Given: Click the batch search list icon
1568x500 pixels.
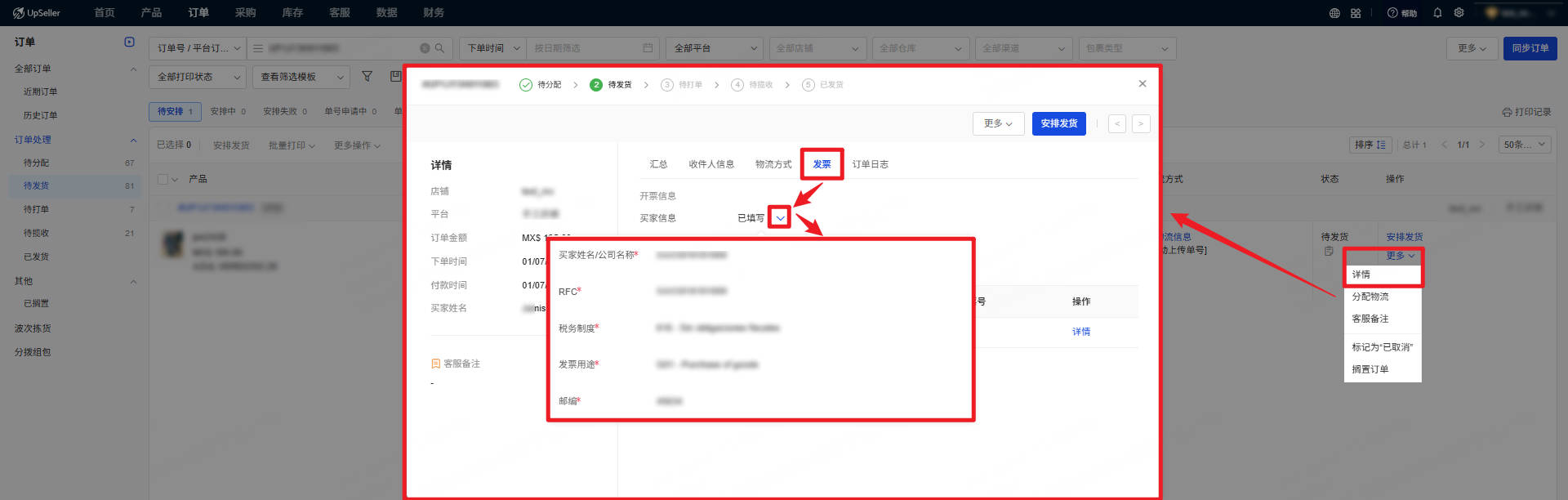Looking at the screenshot, I should tap(258, 48).
